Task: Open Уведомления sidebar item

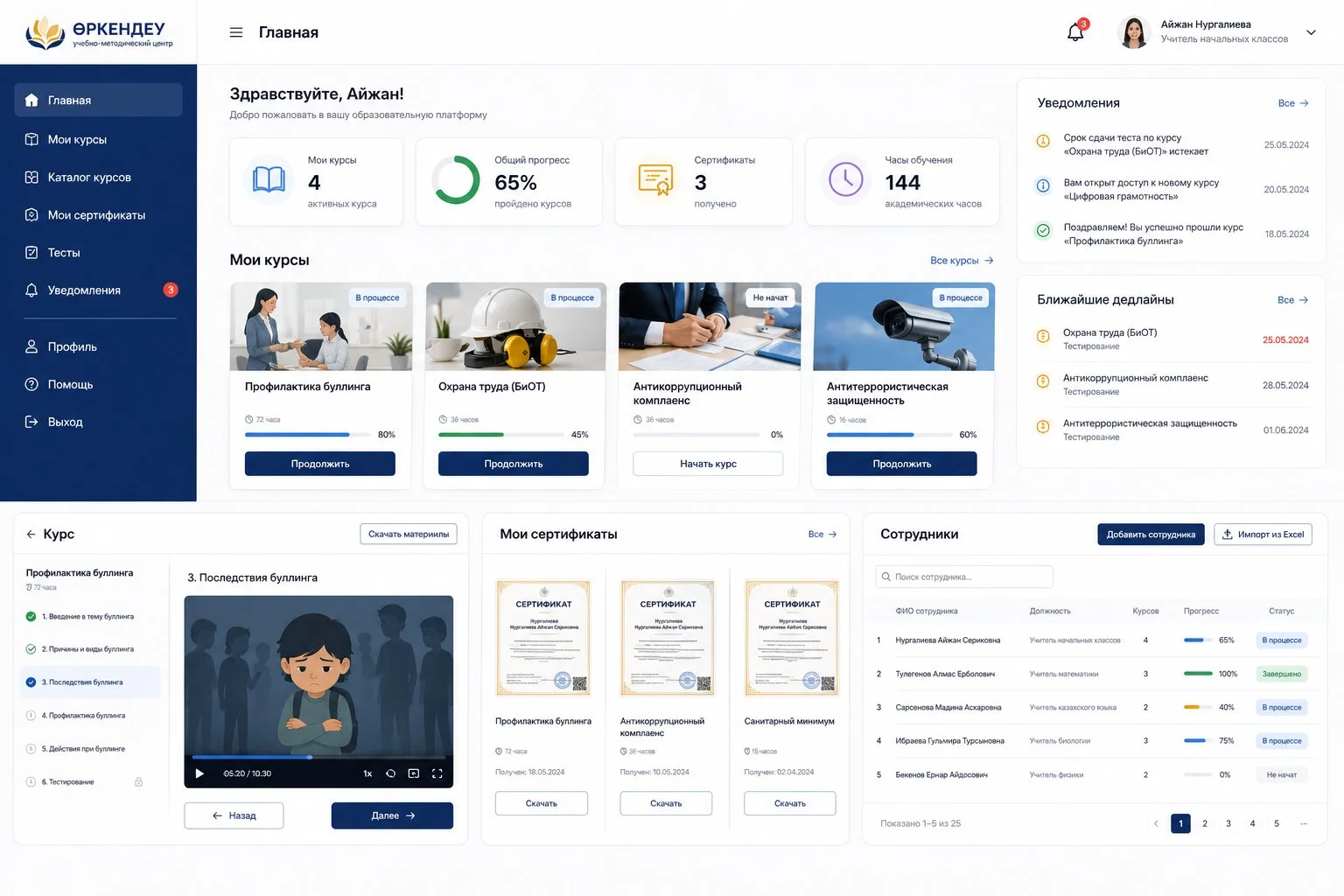Action: coord(98,290)
